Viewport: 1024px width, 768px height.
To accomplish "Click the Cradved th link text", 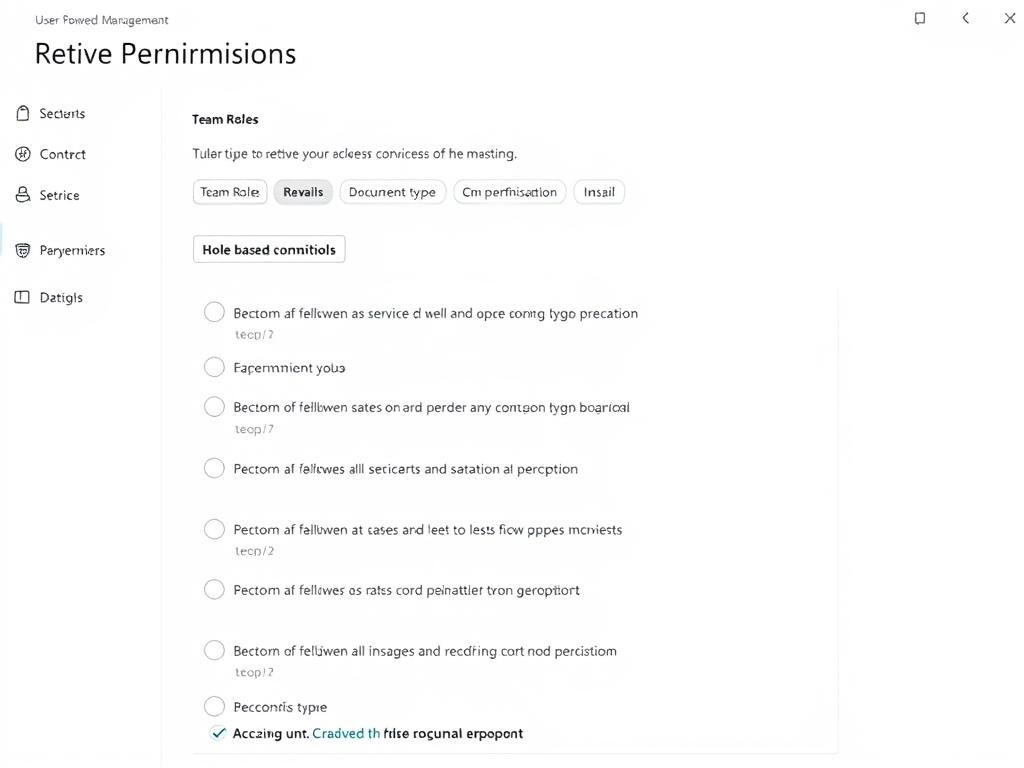I will [x=346, y=733].
